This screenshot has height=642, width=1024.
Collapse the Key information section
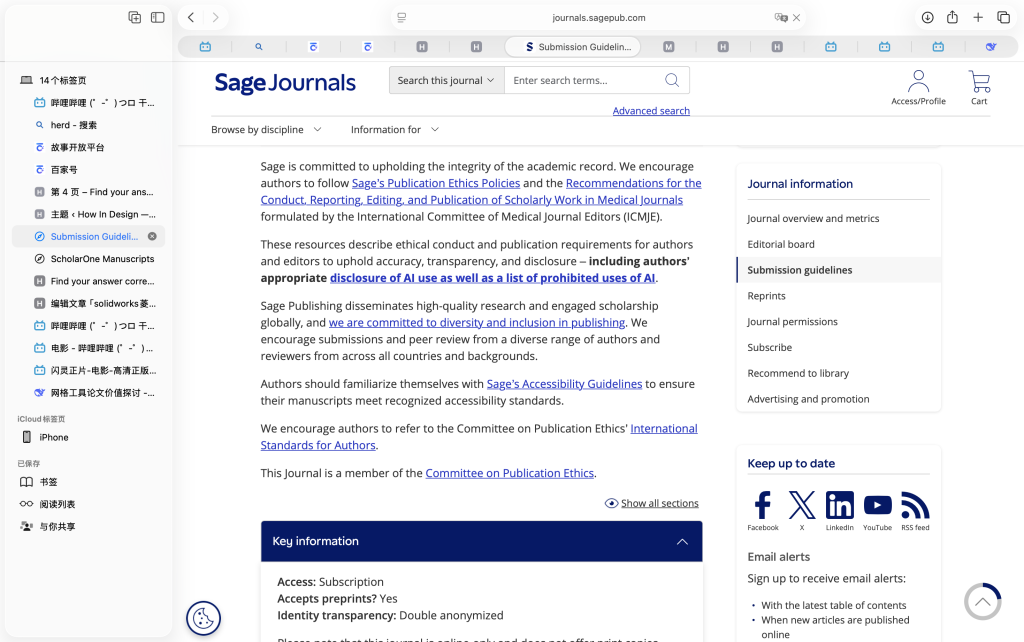[x=682, y=541]
